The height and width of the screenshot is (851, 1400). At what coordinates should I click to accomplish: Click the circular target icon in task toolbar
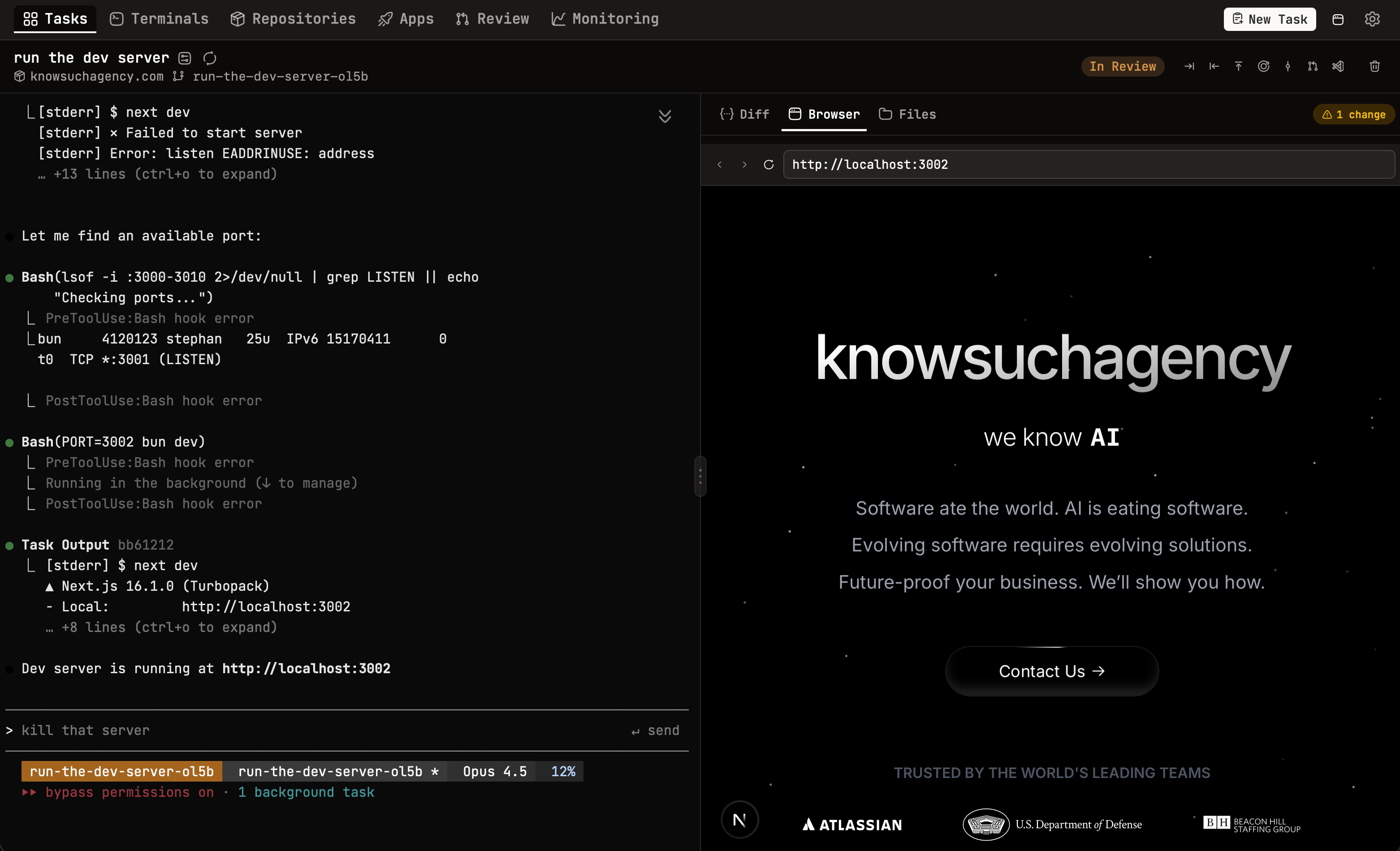point(1264,66)
